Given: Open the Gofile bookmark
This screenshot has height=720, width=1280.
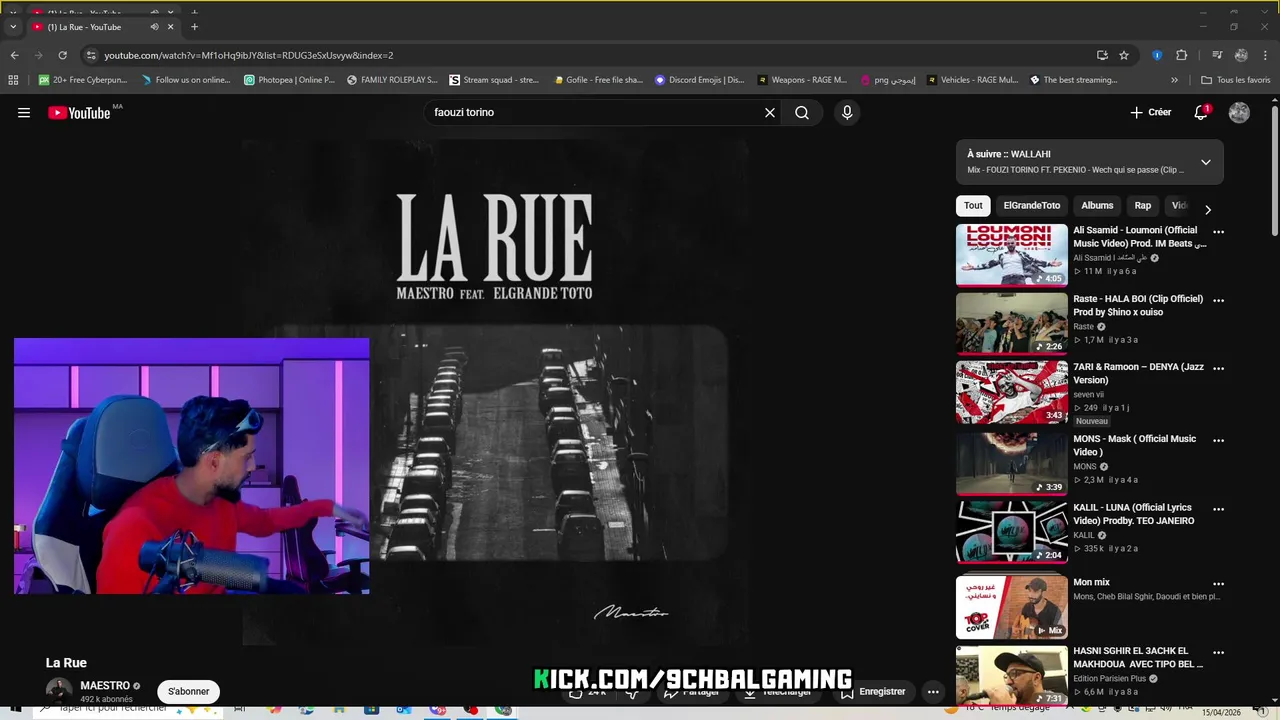Looking at the screenshot, I should click(597, 80).
